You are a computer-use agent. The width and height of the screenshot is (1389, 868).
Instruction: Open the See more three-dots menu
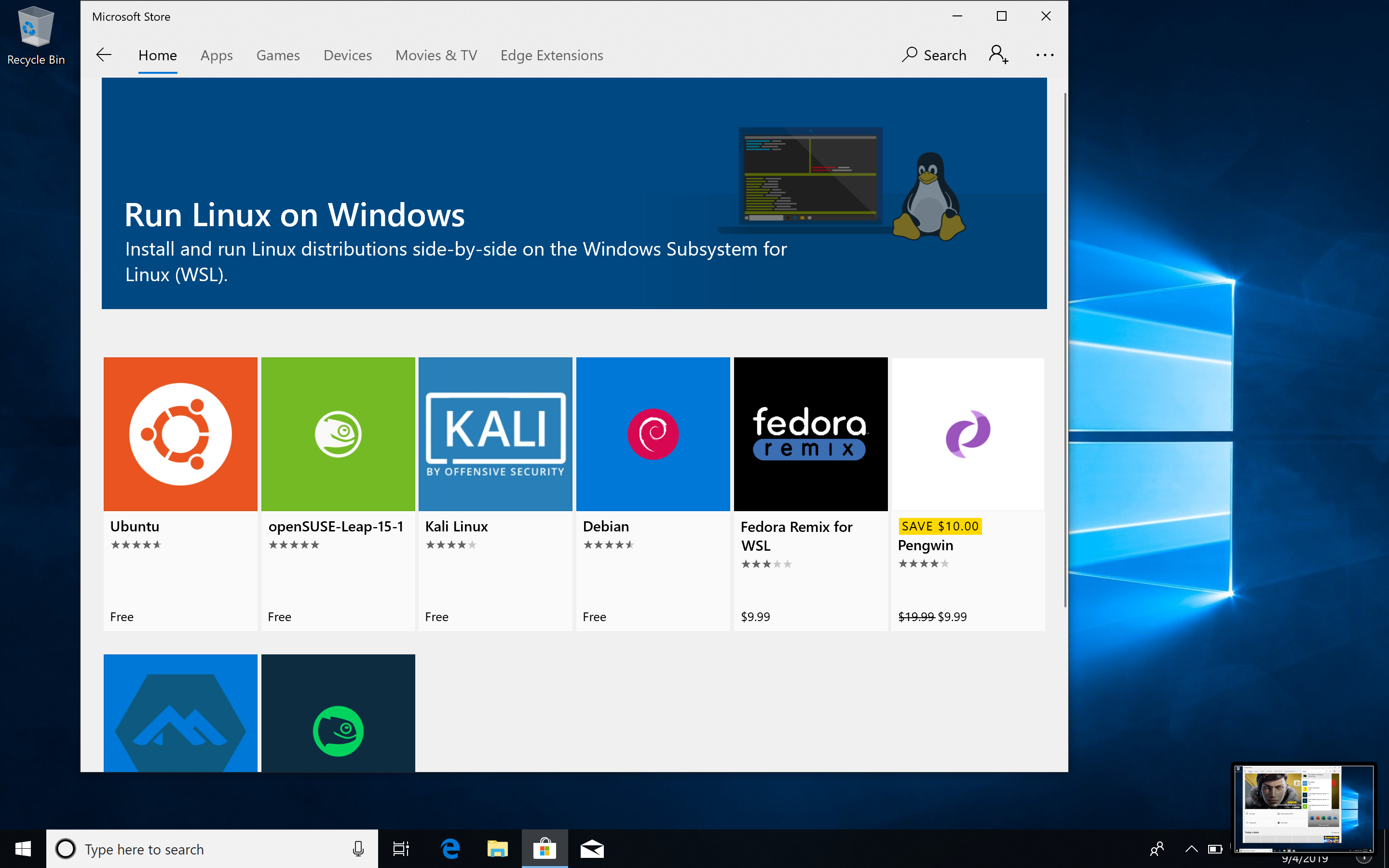point(1044,55)
